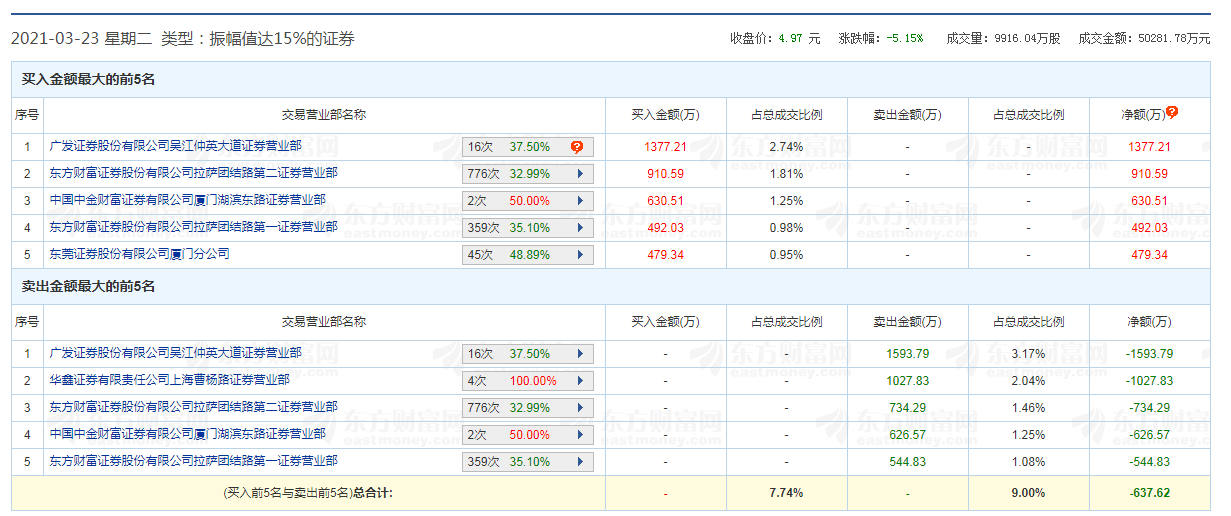
Task: Open 广发证券吴江仲英大道营业部 link in buy table
Action: pos(175,146)
